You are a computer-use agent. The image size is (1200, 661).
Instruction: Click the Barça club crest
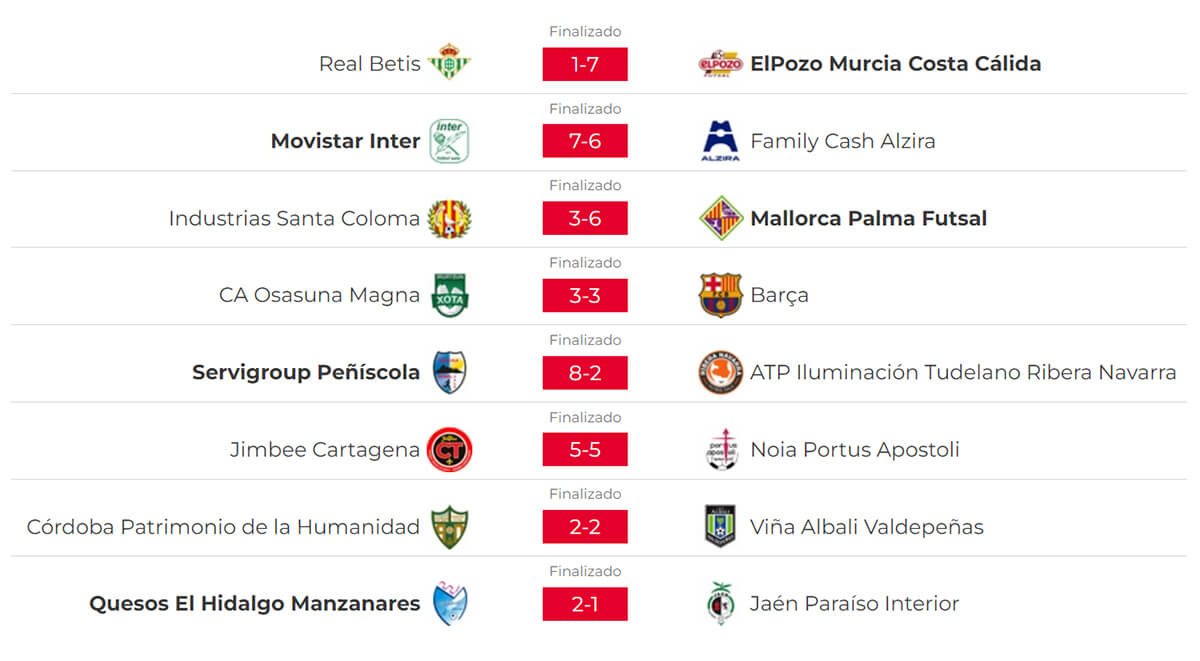(x=720, y=295)
